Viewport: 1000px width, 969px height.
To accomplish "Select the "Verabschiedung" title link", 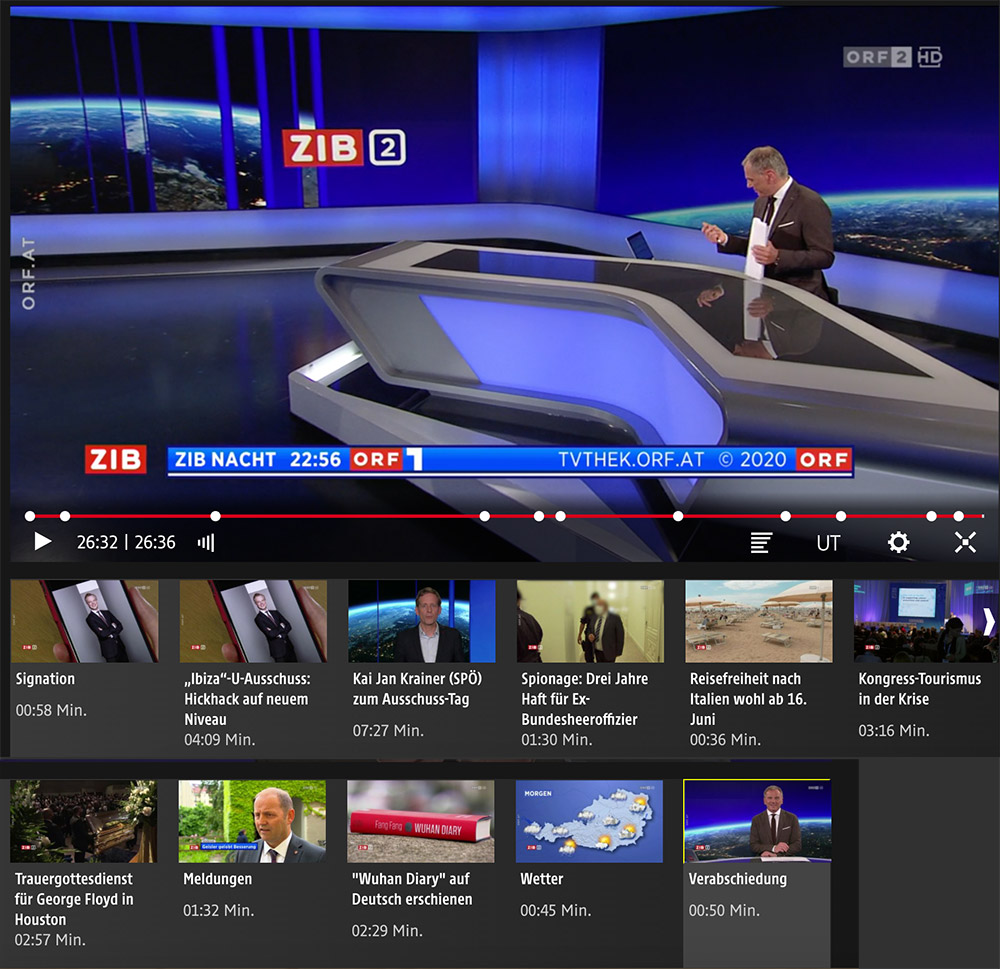I will (738, 879).
